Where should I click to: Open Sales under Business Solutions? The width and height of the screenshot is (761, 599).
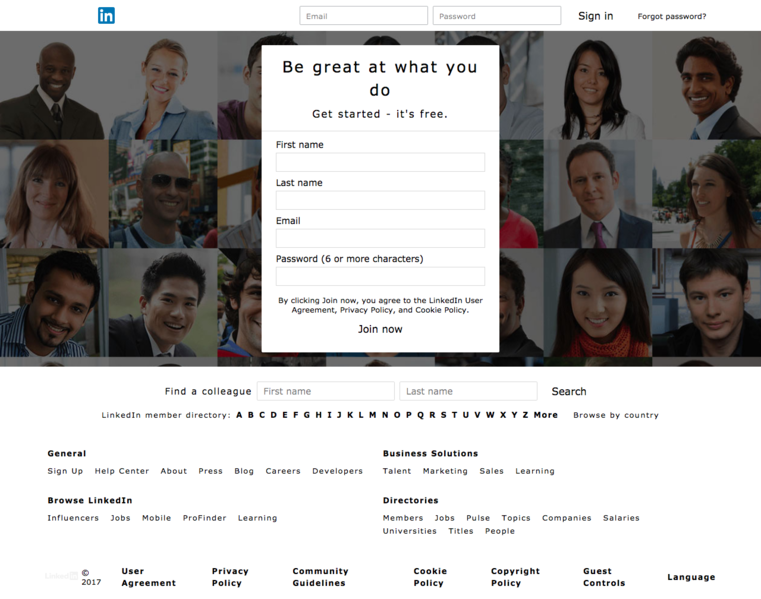click(492, 471)
